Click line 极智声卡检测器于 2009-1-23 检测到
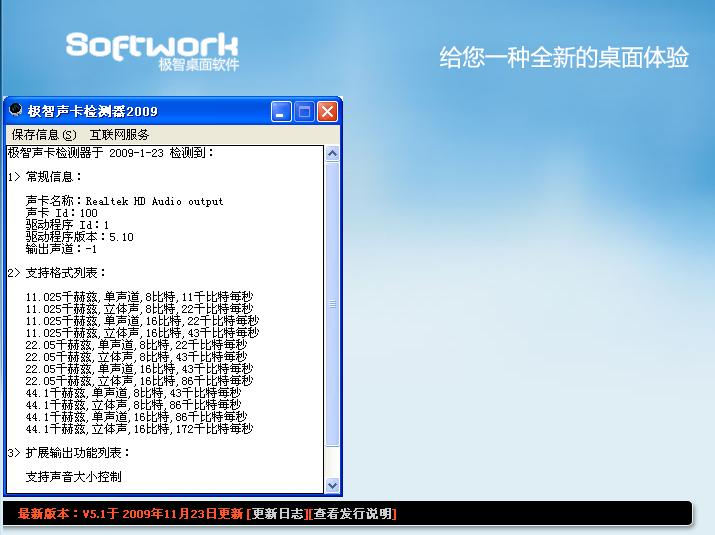 tap(110, 153)
